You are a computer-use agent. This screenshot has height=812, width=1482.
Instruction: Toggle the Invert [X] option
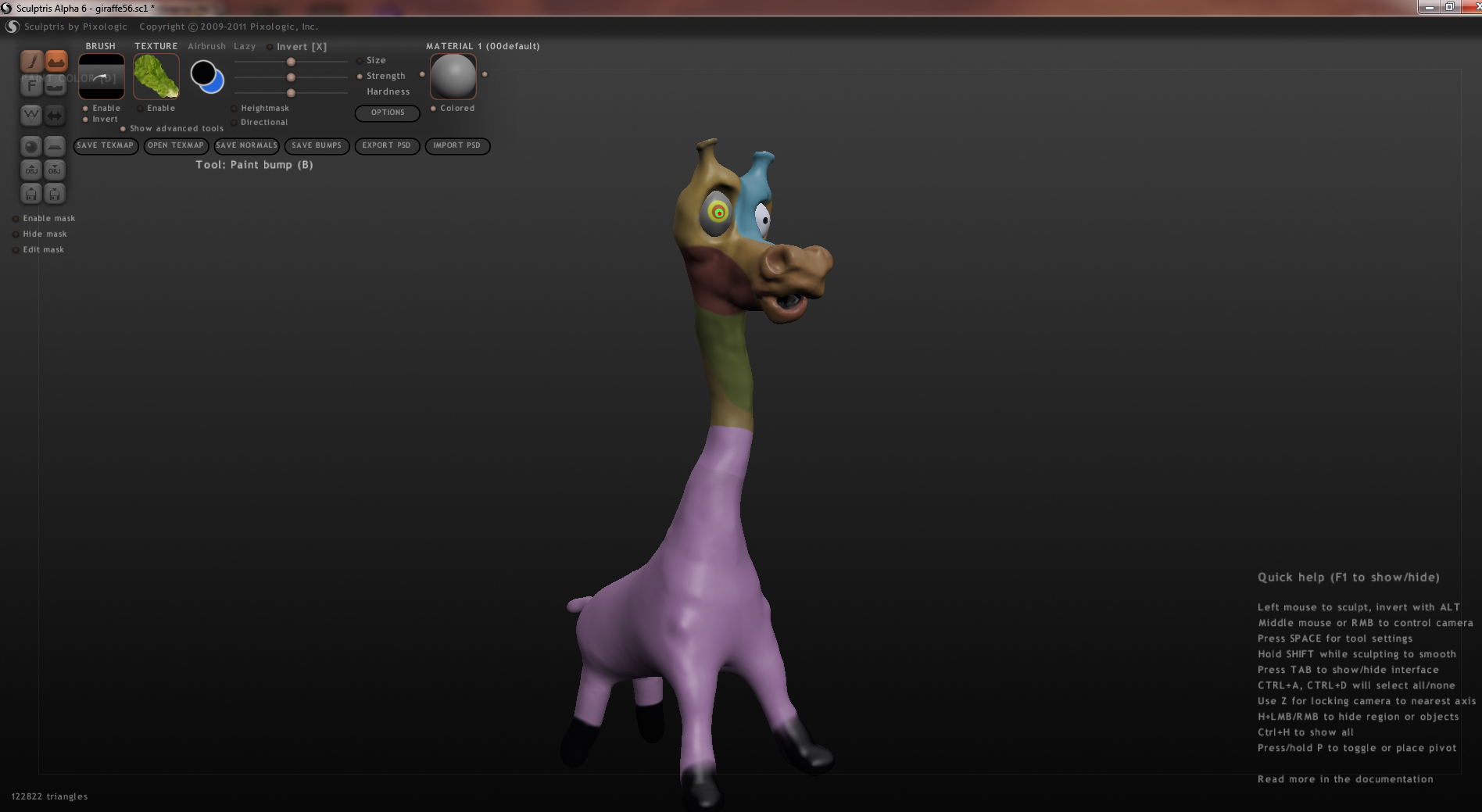tap(296, 47)
